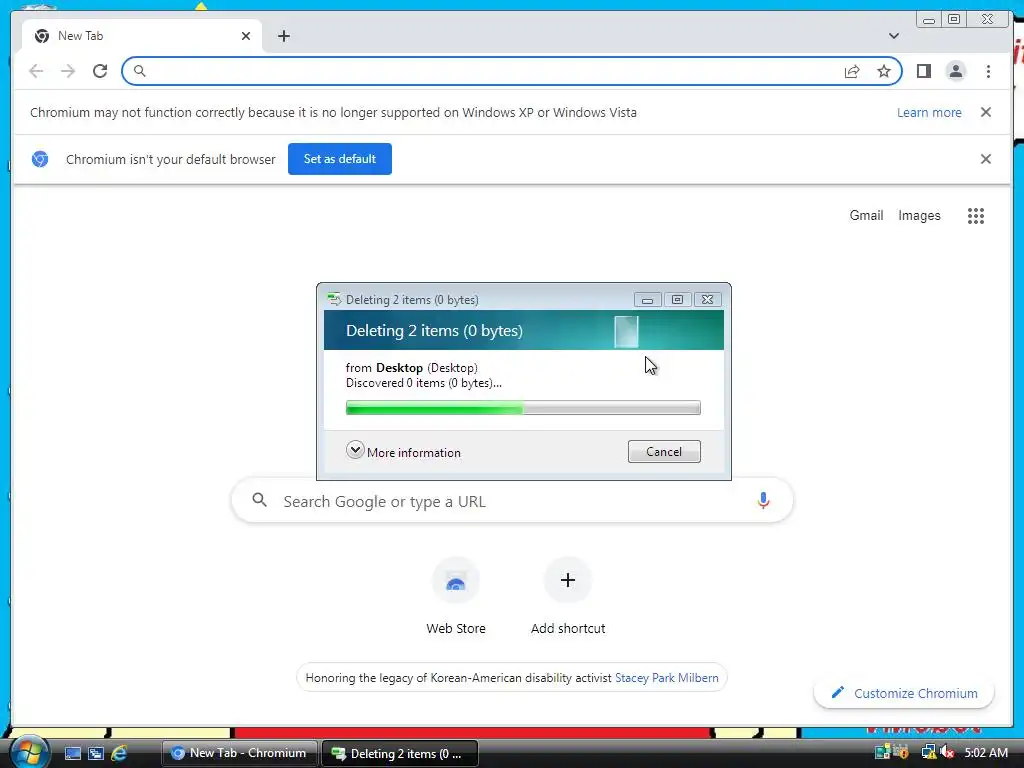Bookmark this tab with the star icon
The width and height of the screenshot is (1024, 768).
[884, 71]
